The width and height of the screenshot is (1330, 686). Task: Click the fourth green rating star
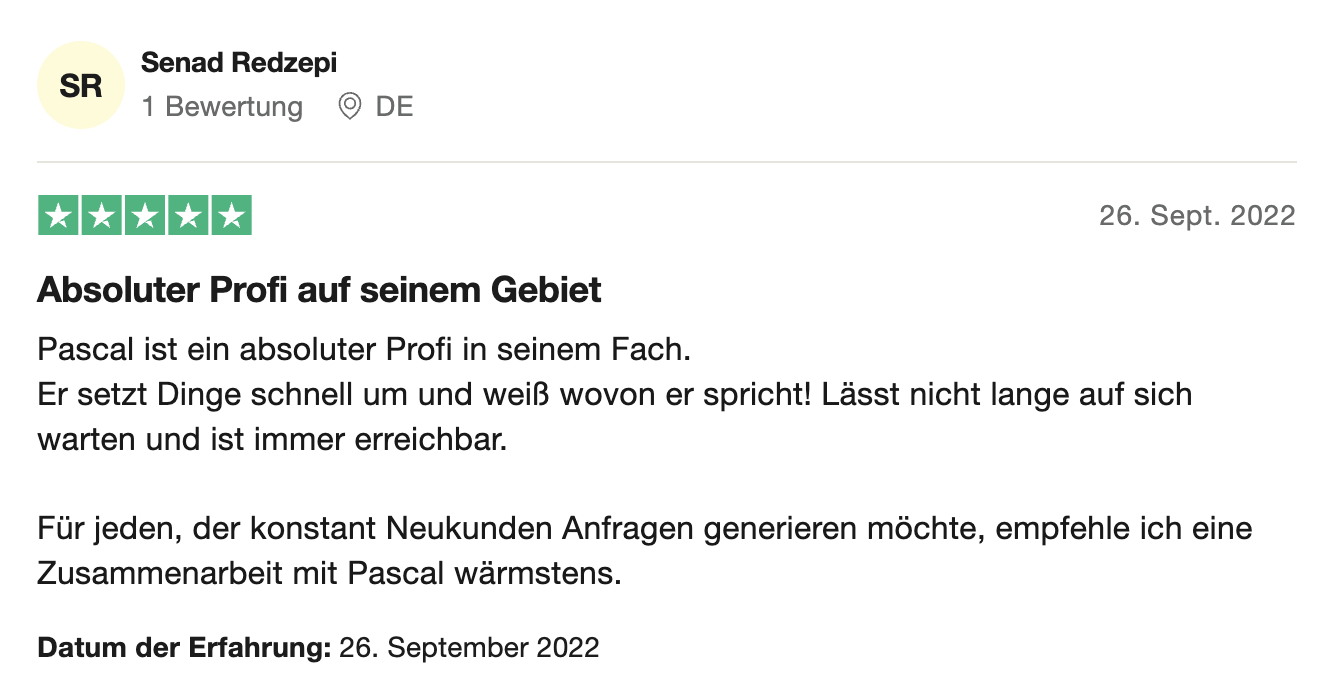[188, 216]
